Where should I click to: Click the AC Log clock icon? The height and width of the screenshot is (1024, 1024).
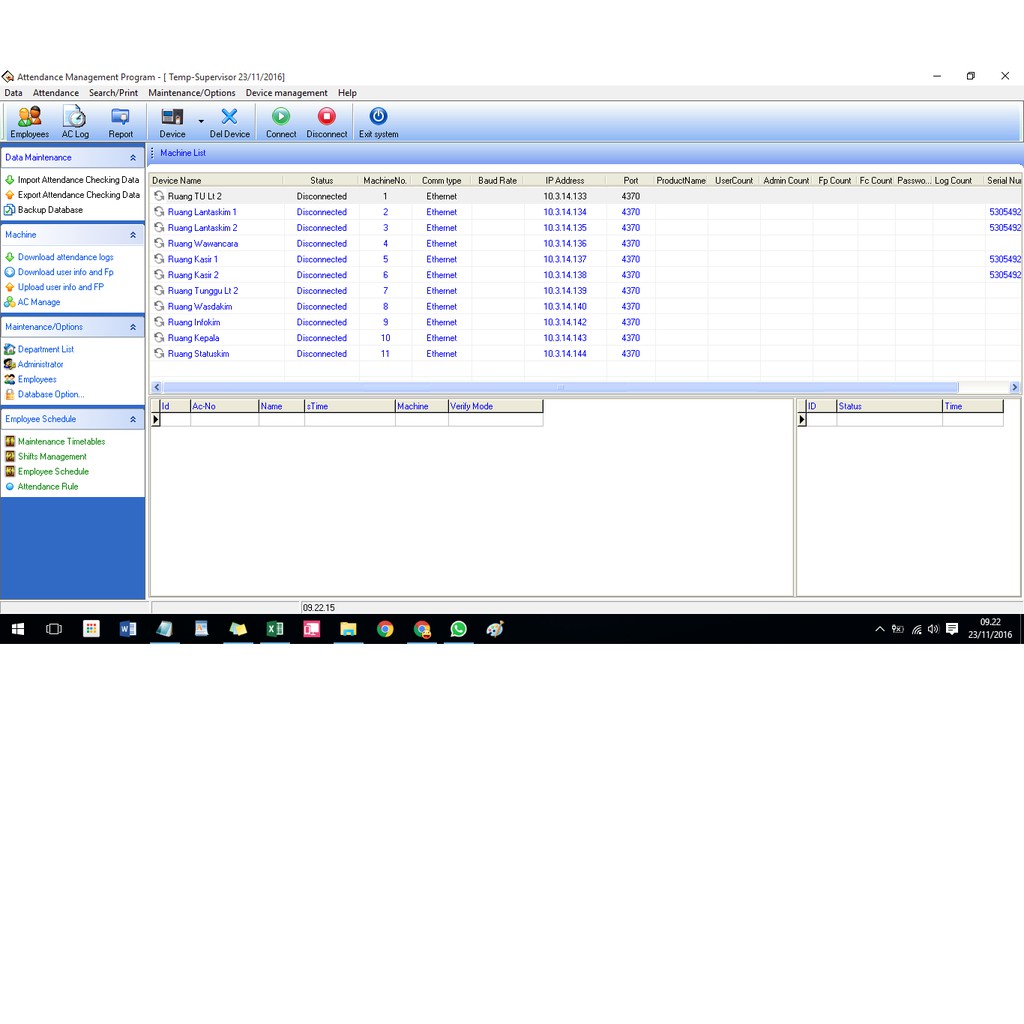point(75,117)
